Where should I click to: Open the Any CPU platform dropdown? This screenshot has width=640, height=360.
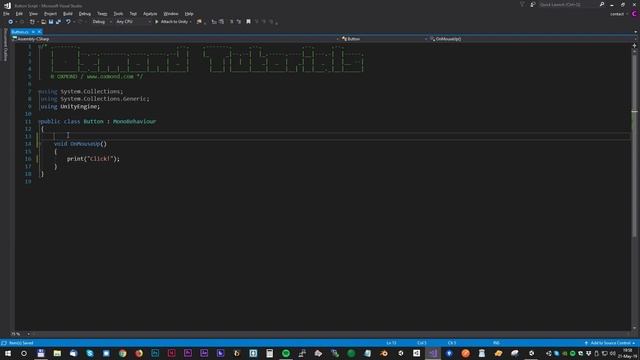coord(133,22)
